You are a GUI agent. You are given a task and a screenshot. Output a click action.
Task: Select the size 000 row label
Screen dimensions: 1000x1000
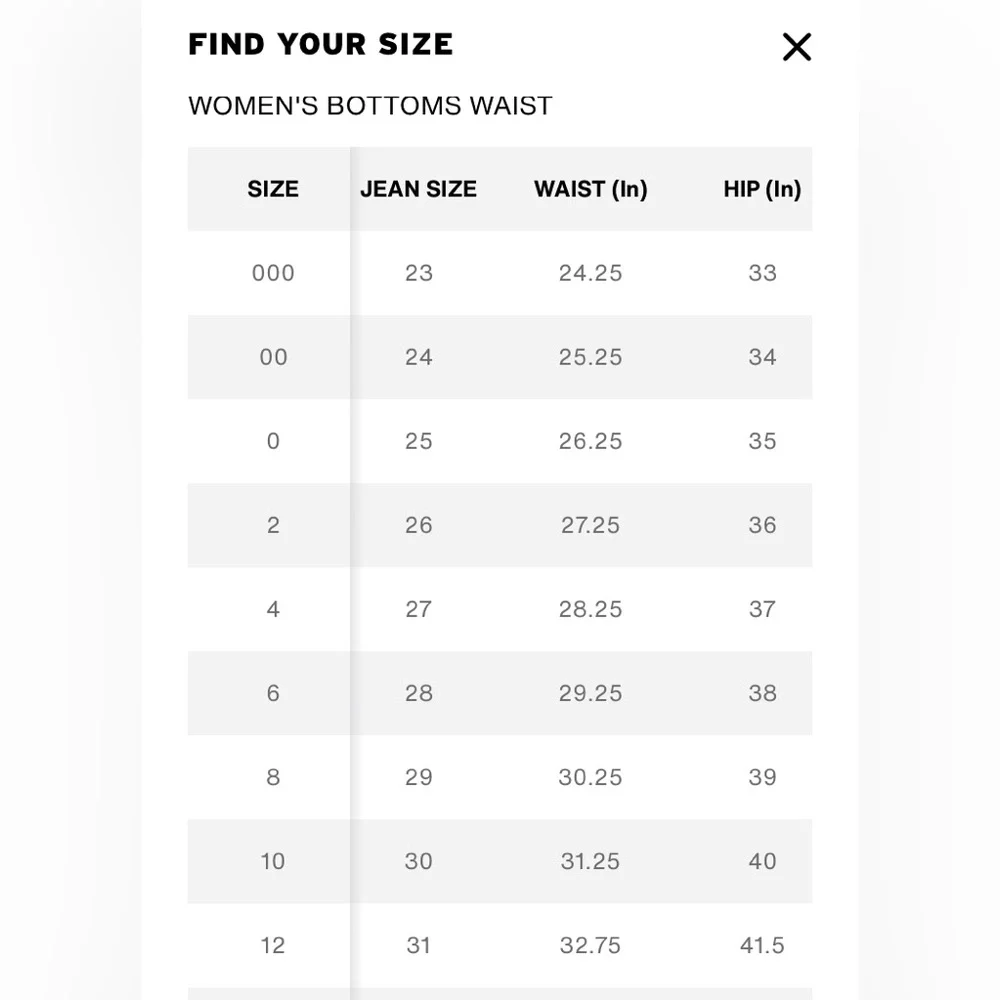point(273,273)
